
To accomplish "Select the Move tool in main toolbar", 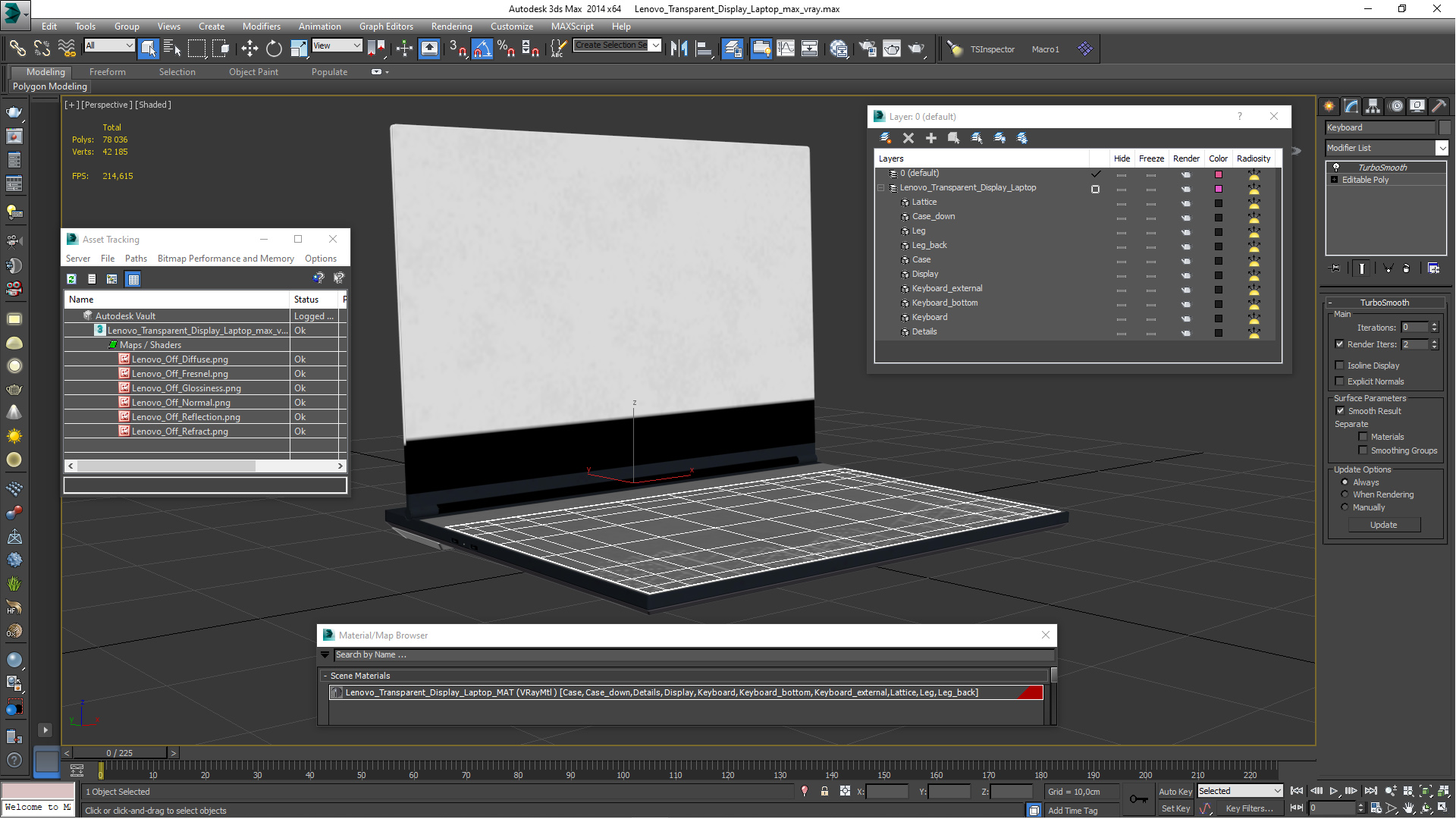I will coord(249,49).
